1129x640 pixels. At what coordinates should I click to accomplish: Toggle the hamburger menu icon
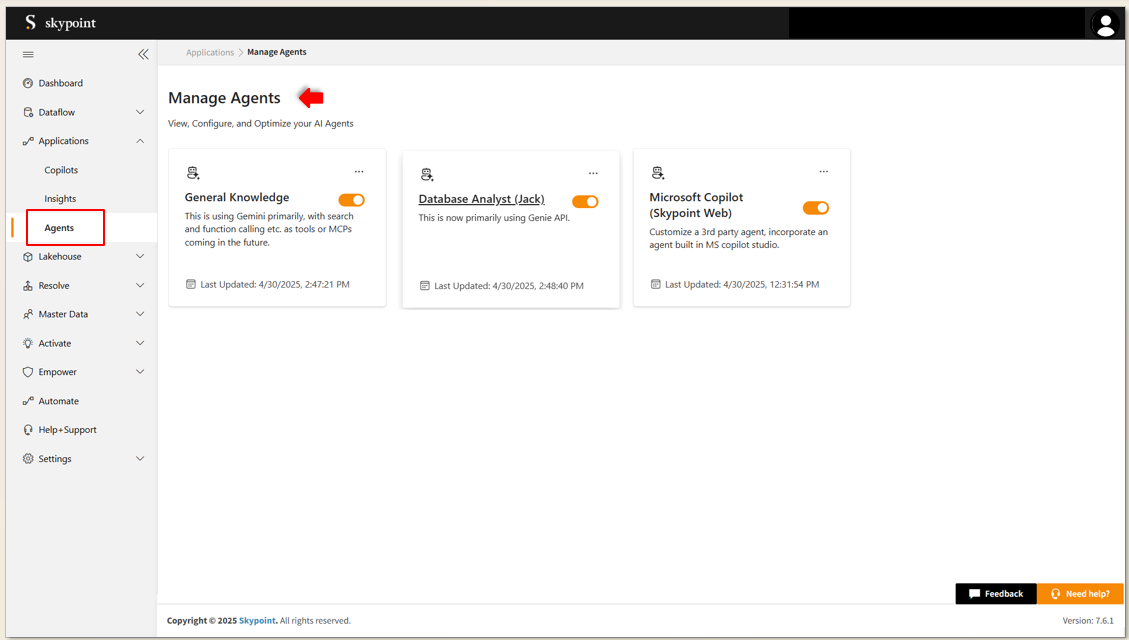coord(28,55)
